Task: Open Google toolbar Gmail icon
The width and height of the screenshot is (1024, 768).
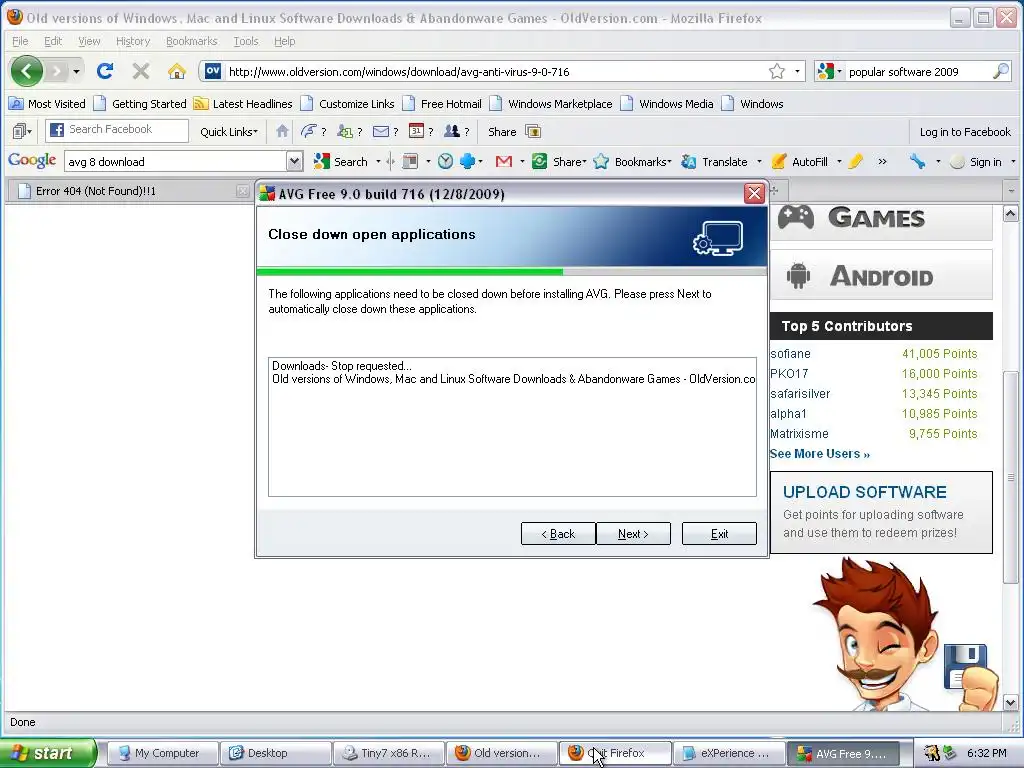Action: 504,161
